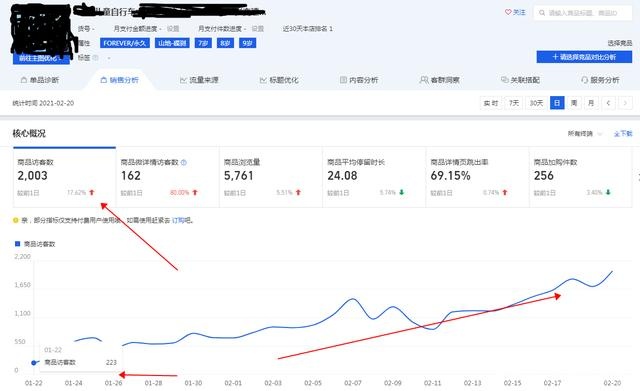Select the 30天 time range
640x391 pixels.
(x=536, y=103)
